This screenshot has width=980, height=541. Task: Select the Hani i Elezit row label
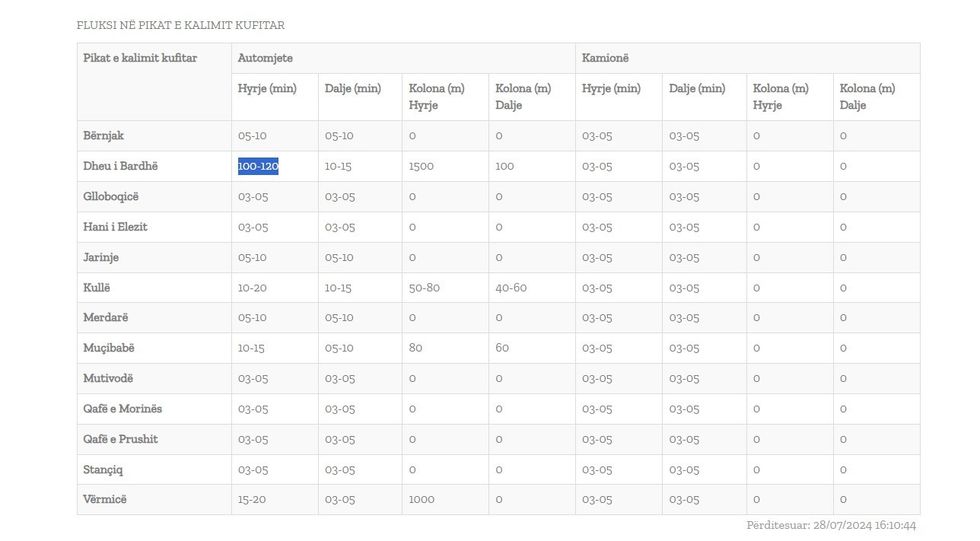tap(115, 227)
